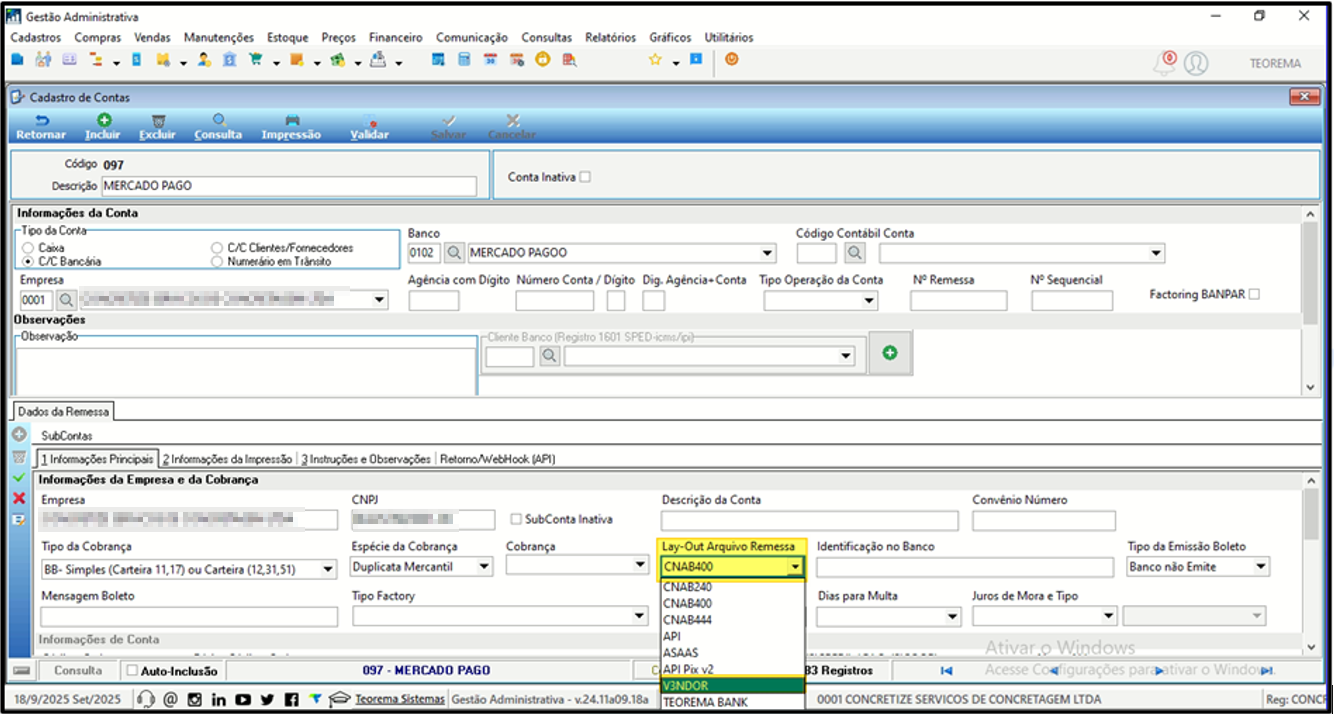Toggle the Conta Inativa checkbox

pos(585,177)
